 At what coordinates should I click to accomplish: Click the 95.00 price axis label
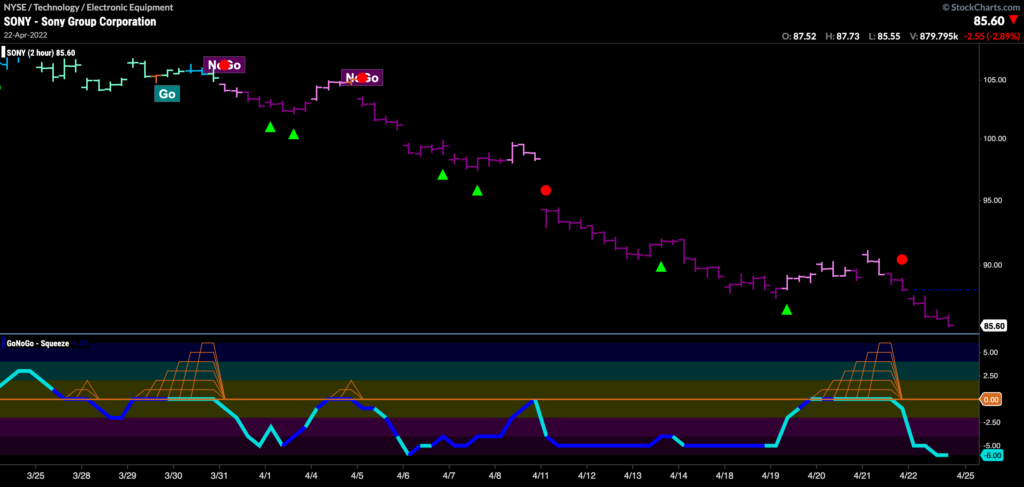(993, 201)
